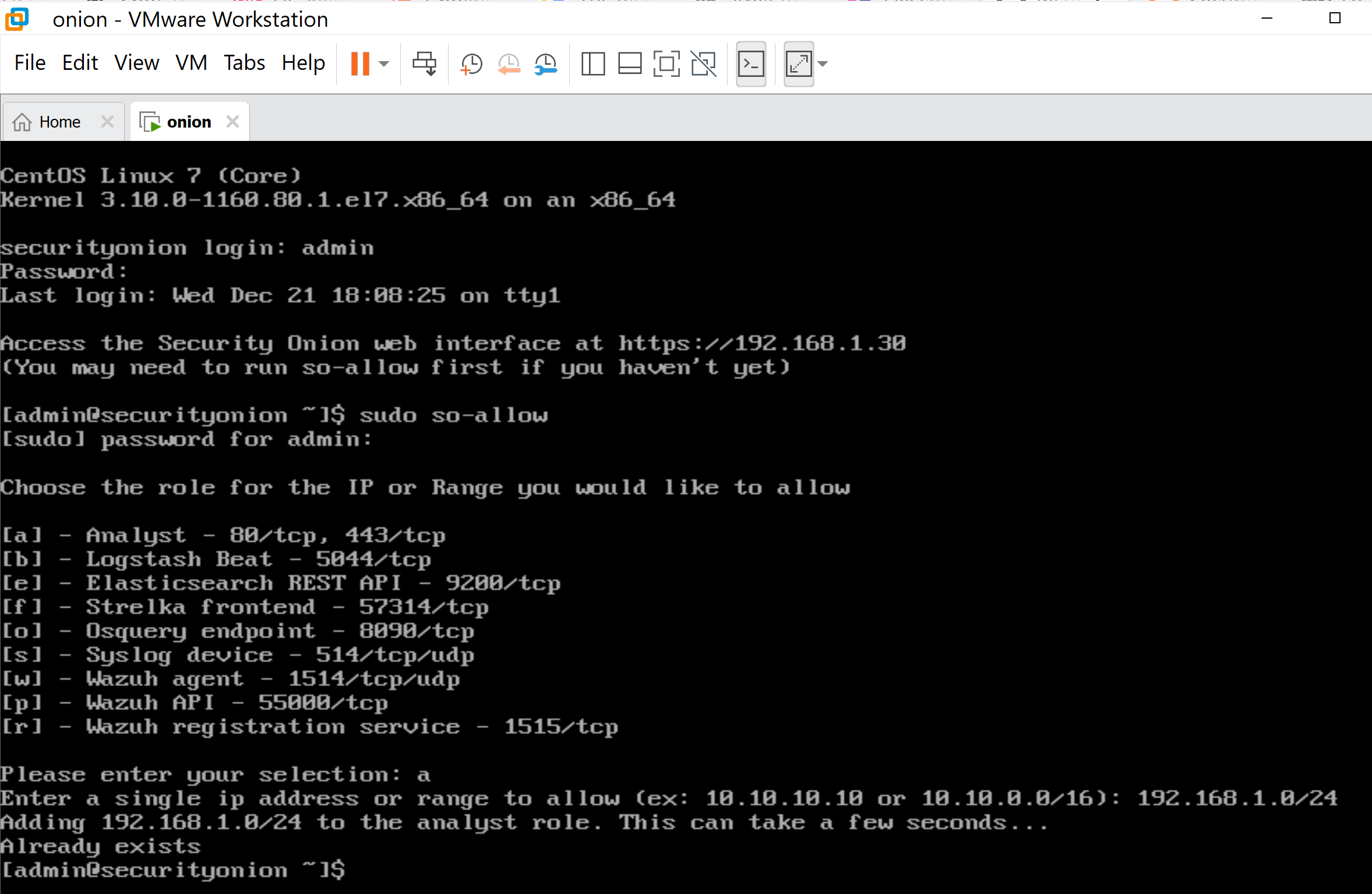Expand the stretch guest options dropdown
This screenshot has height=894, width=1372.
(823, 63)
